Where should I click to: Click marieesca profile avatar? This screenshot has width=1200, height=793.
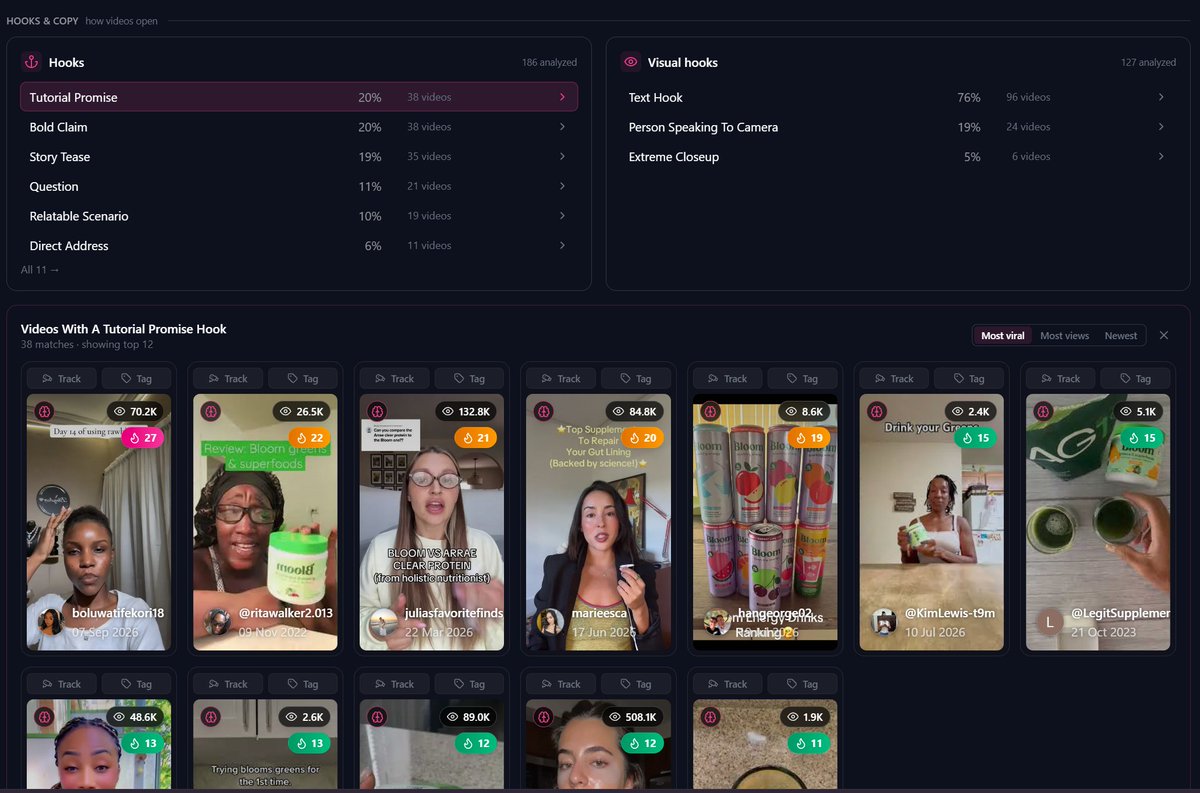point(550,622)
